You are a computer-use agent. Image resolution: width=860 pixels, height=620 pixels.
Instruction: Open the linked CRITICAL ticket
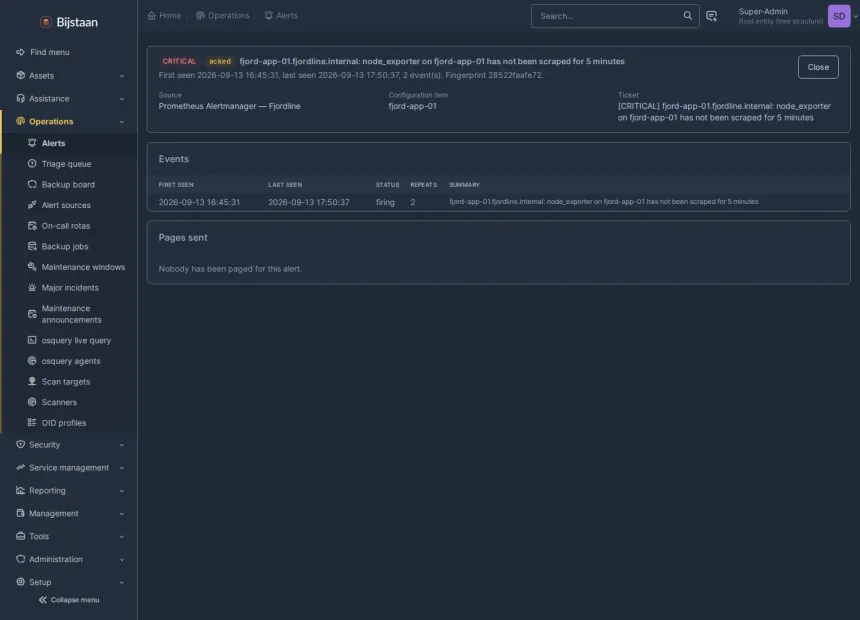click(724, 112)
